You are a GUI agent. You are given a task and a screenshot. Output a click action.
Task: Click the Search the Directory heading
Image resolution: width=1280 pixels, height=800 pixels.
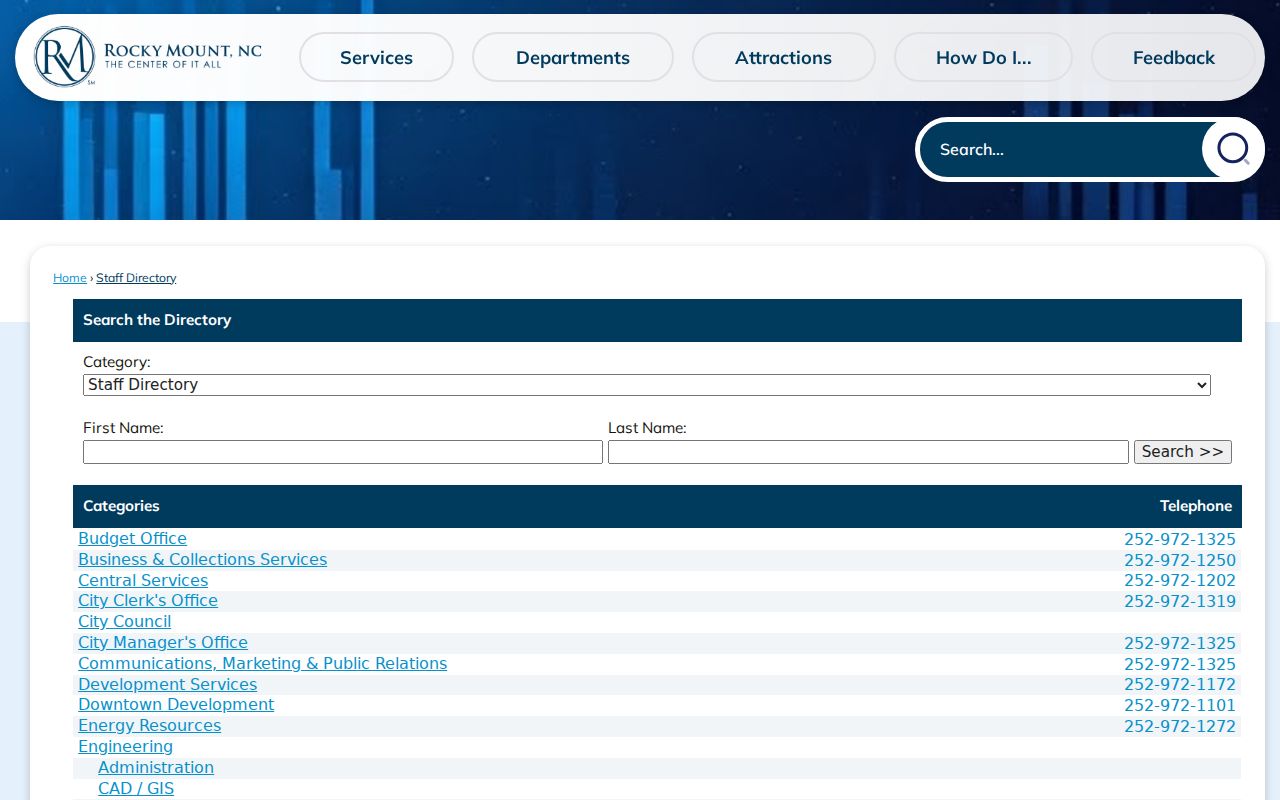(157, 320)
